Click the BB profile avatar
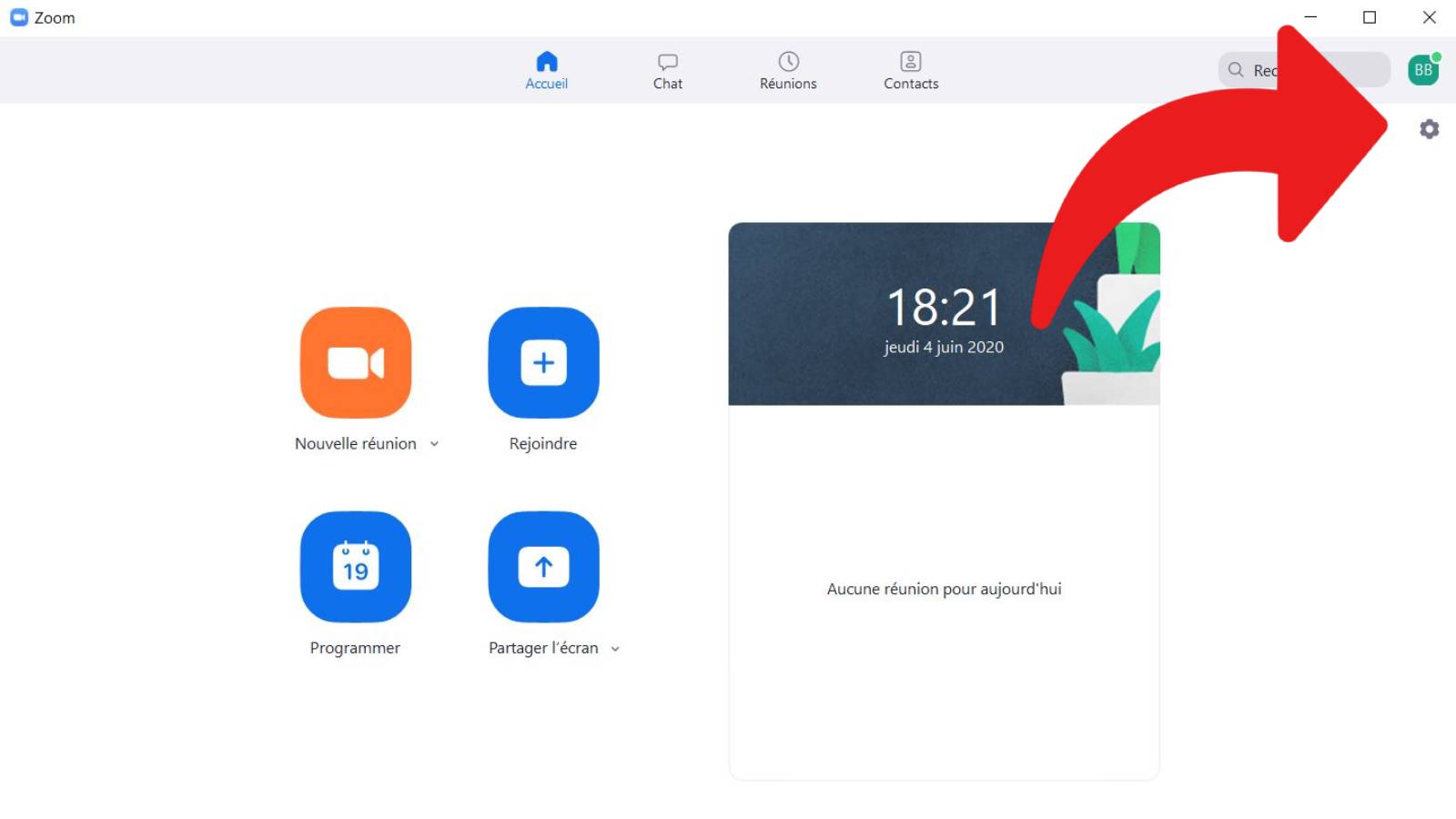The image size is (1456, 819). click(1423, 70)
